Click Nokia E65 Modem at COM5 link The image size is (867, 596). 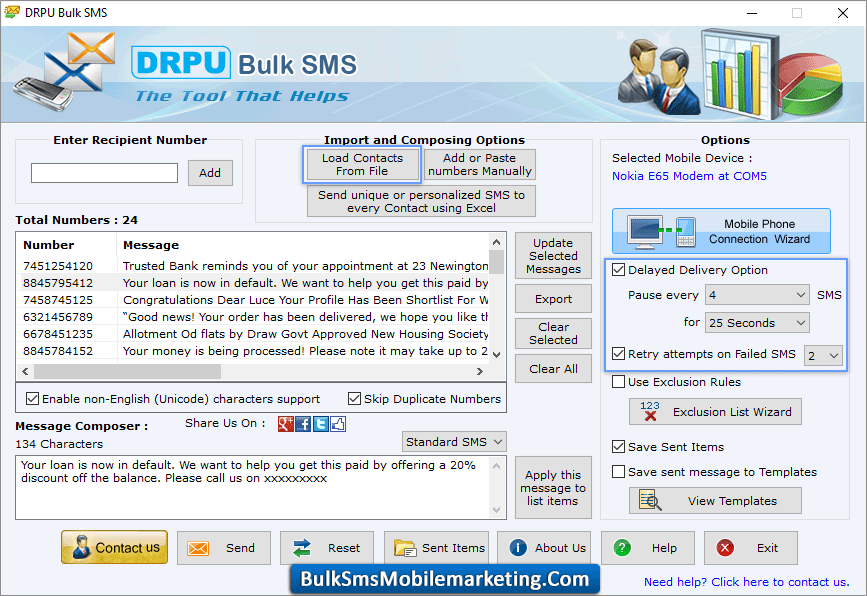click(689, 176)
